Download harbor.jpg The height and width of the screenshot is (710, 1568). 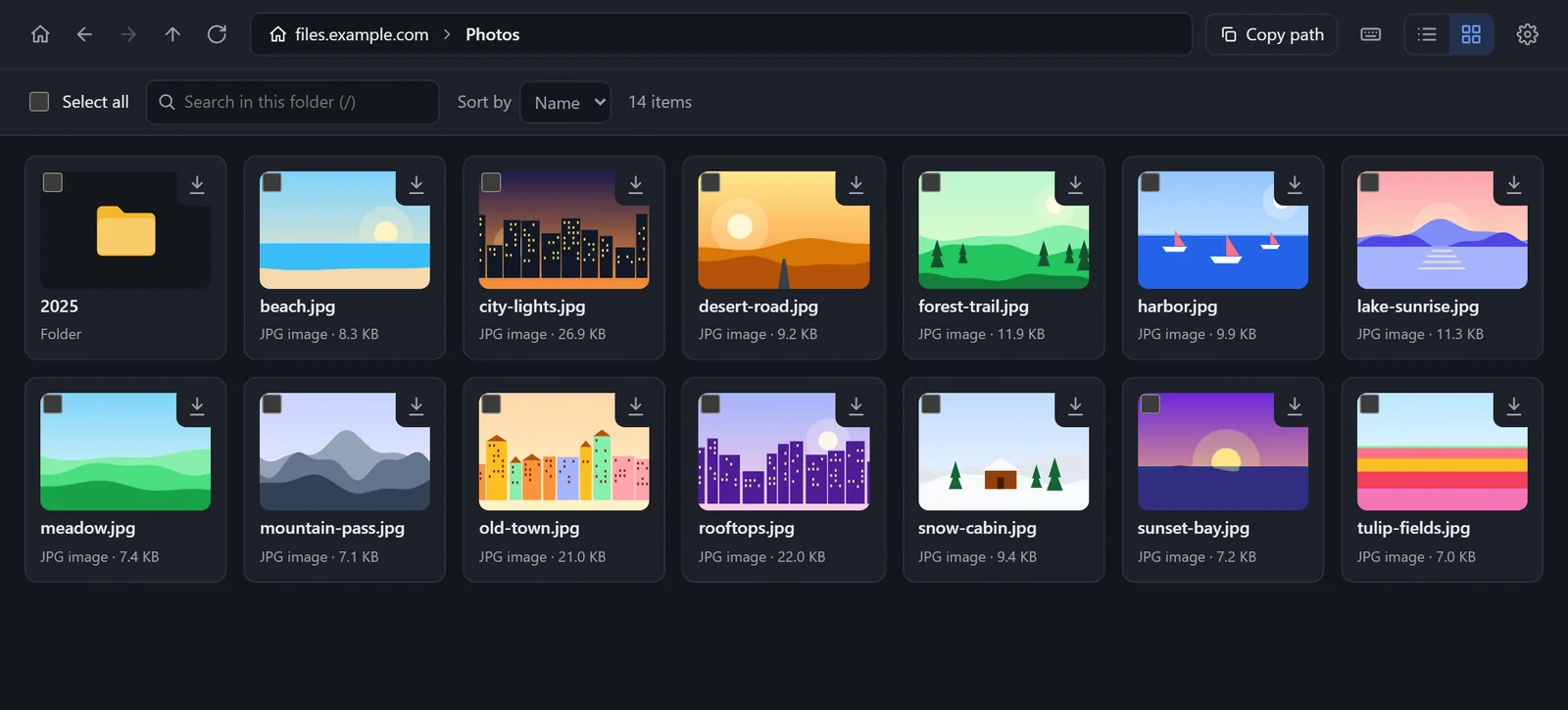coord(1295,184)
